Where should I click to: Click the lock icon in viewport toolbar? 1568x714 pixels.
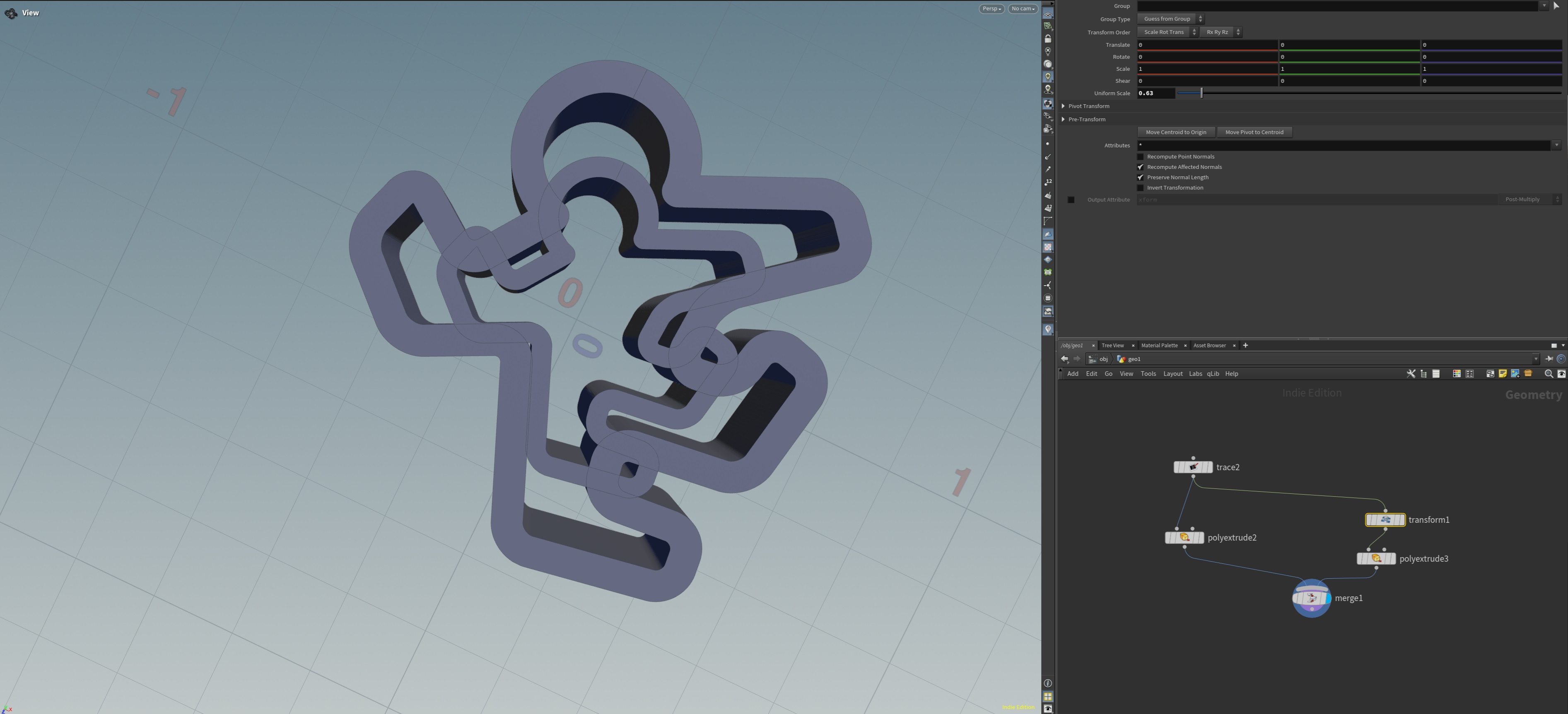(1047, 38)
